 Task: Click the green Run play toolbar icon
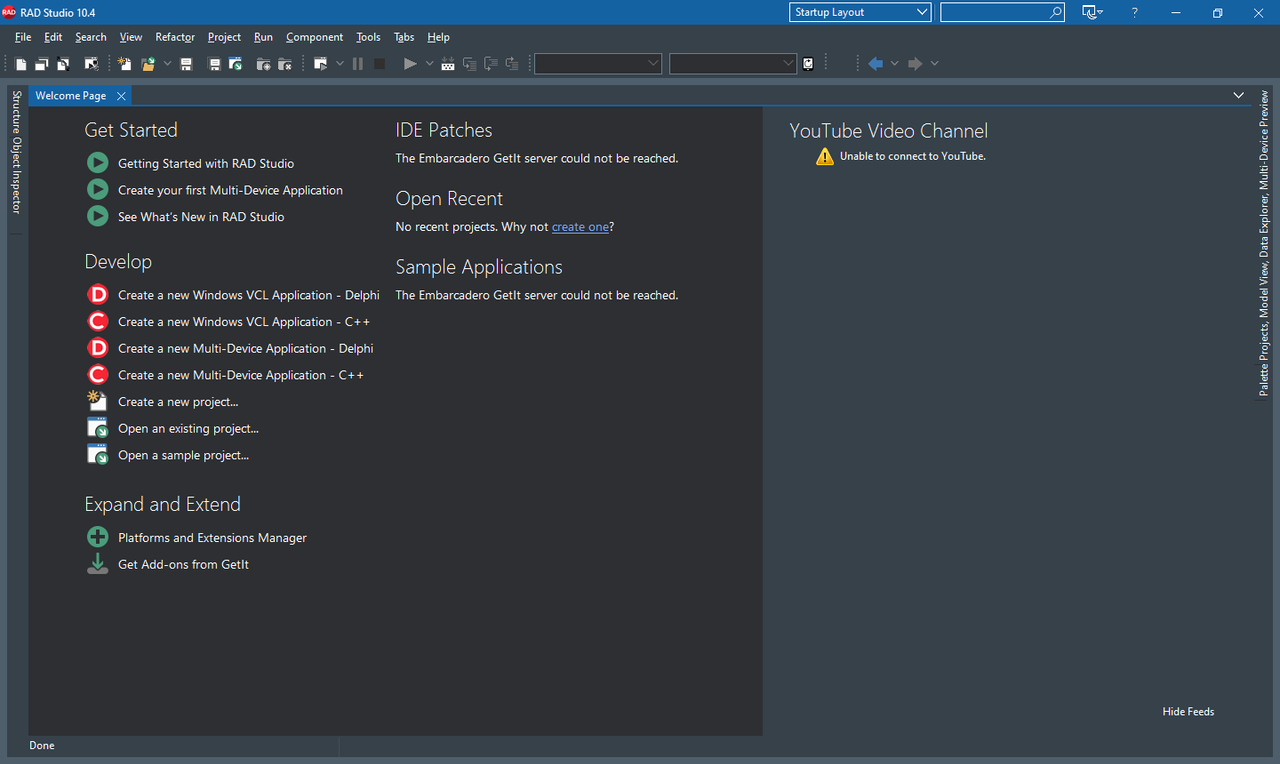(x=410, y=64)
